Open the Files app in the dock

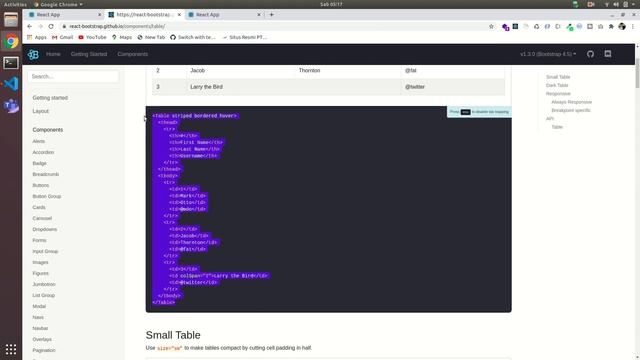(x=11, y=20)
